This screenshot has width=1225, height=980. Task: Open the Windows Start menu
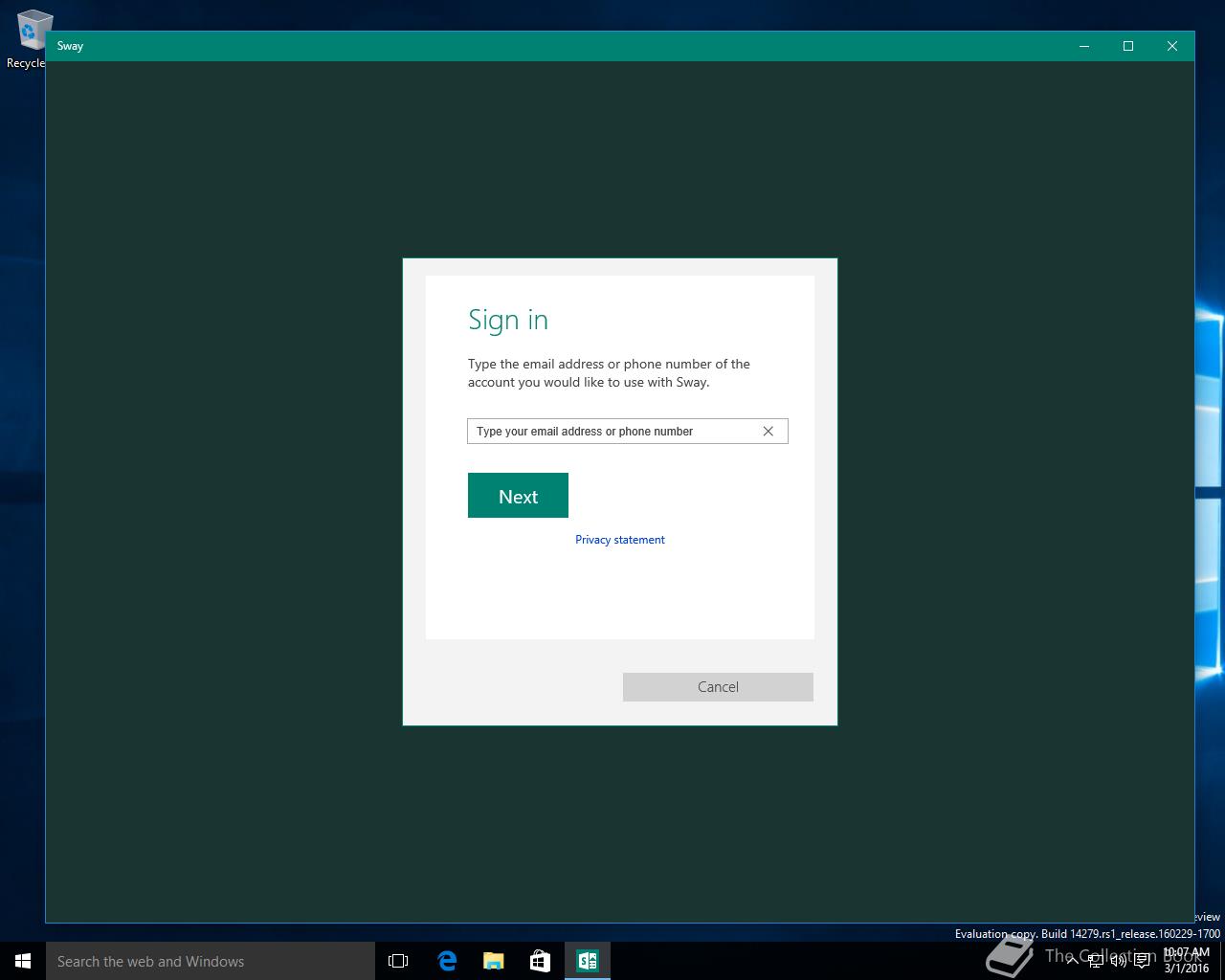[x=23, y=961]
